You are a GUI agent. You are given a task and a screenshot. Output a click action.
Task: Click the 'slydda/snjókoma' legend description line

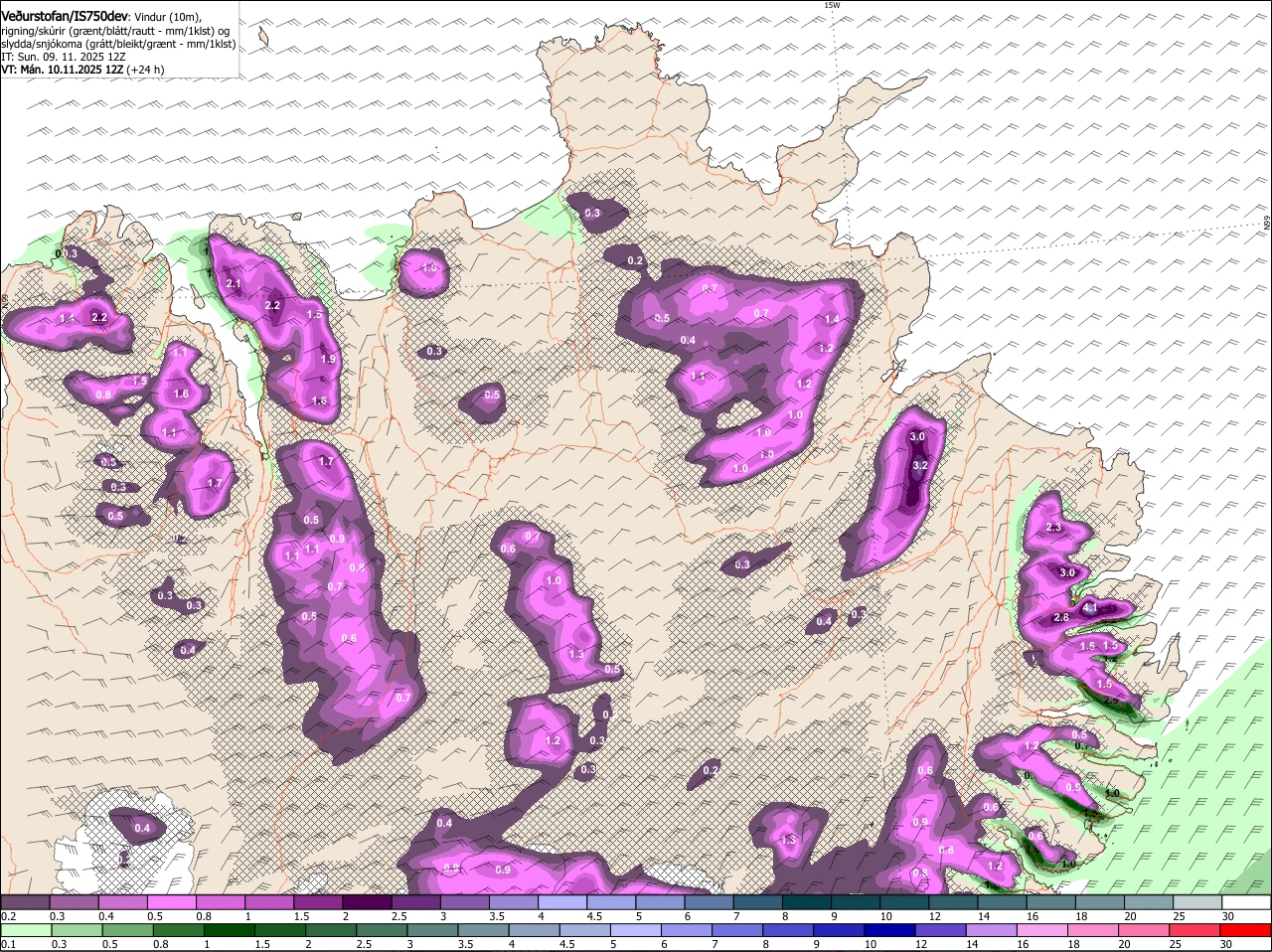118,44
